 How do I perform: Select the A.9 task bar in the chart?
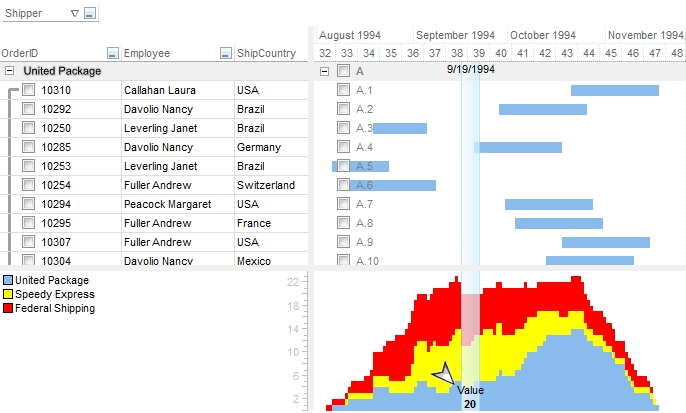point(605,242)
